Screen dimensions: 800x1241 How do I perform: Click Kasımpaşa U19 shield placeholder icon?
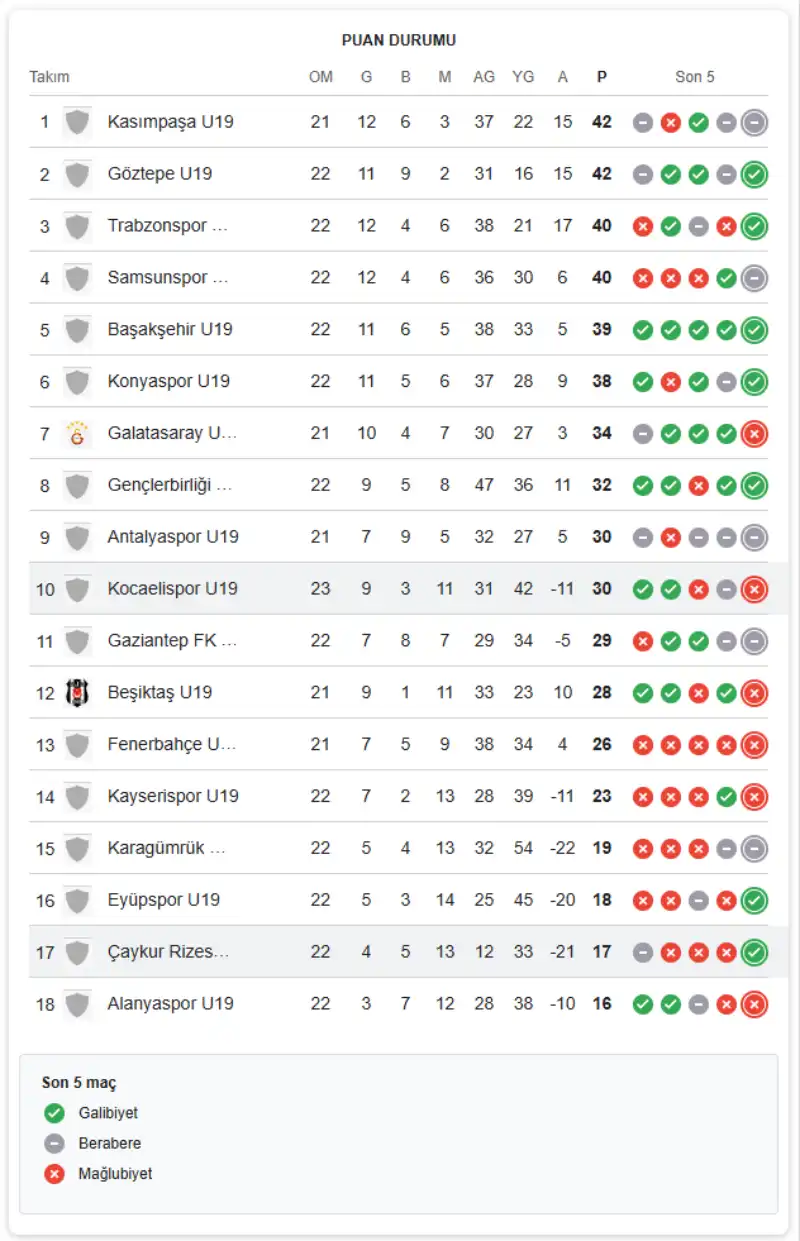(77, 122)
